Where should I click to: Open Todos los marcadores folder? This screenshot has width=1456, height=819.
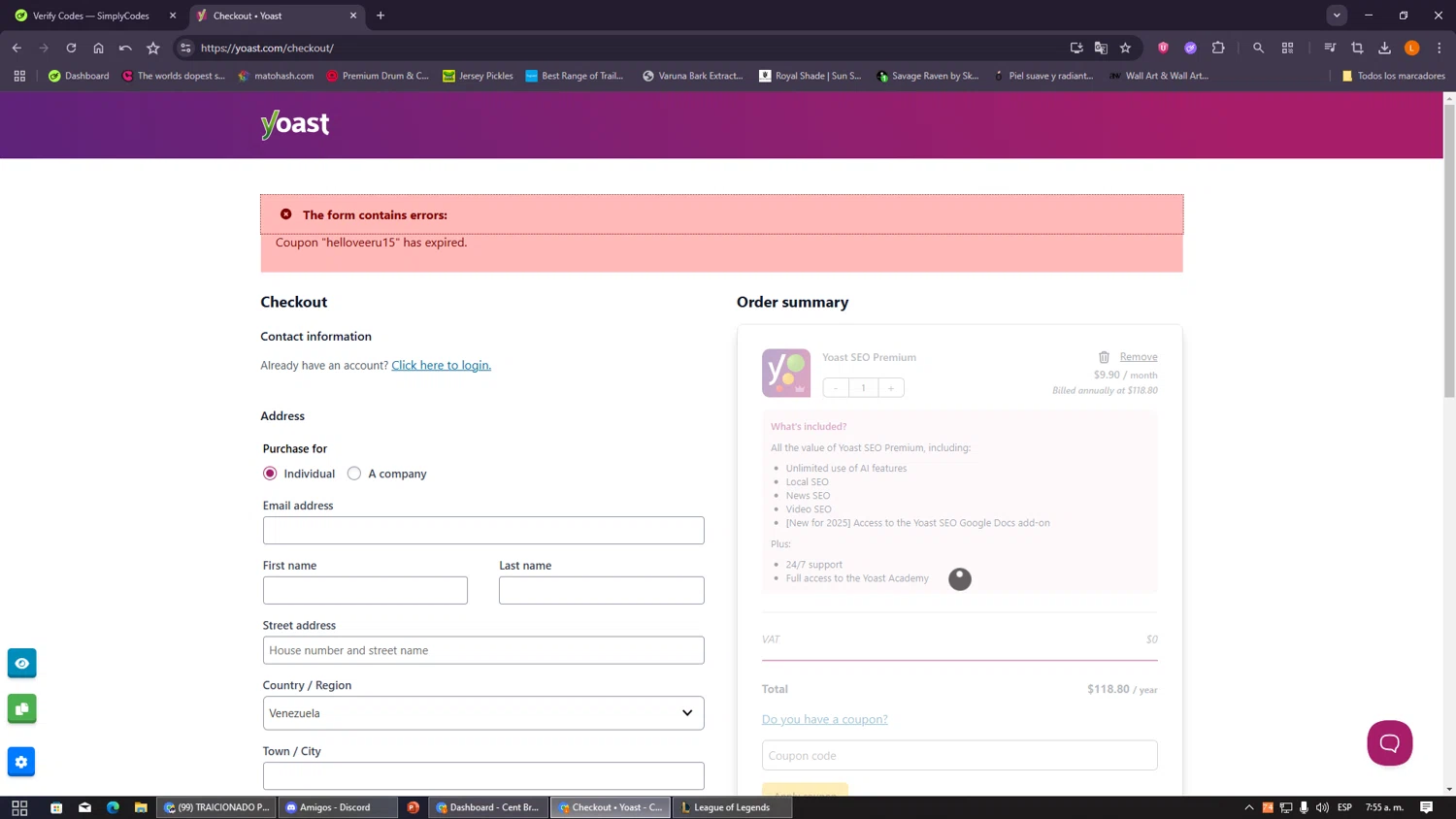1393,76
